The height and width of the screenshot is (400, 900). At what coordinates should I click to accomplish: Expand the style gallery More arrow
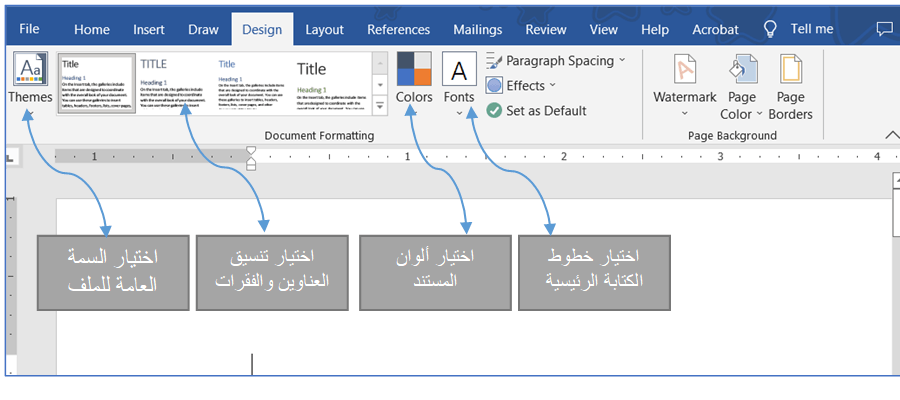pos(380,104)
